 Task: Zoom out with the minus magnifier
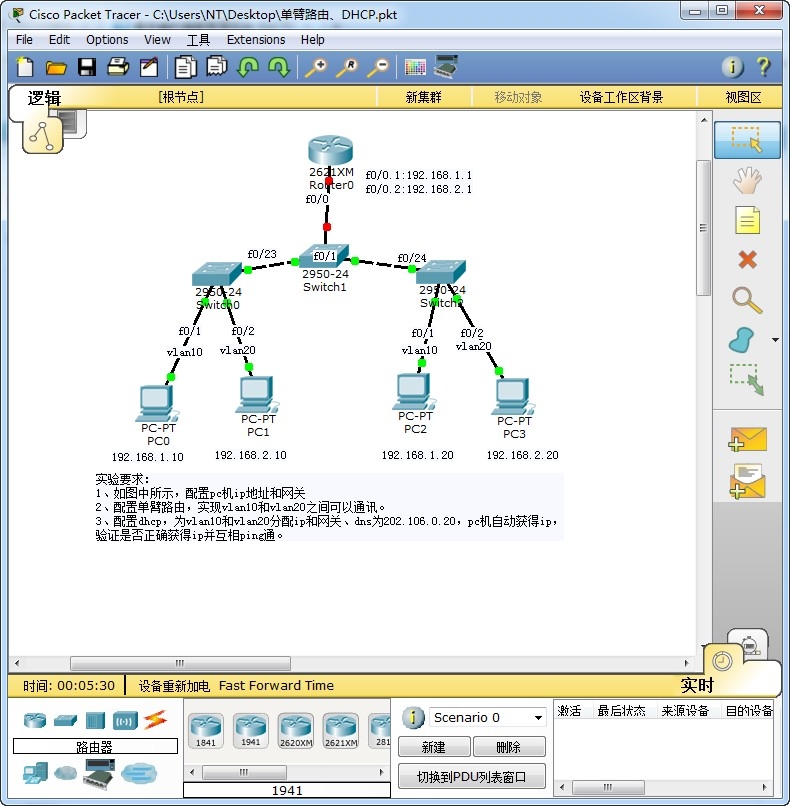378,67
